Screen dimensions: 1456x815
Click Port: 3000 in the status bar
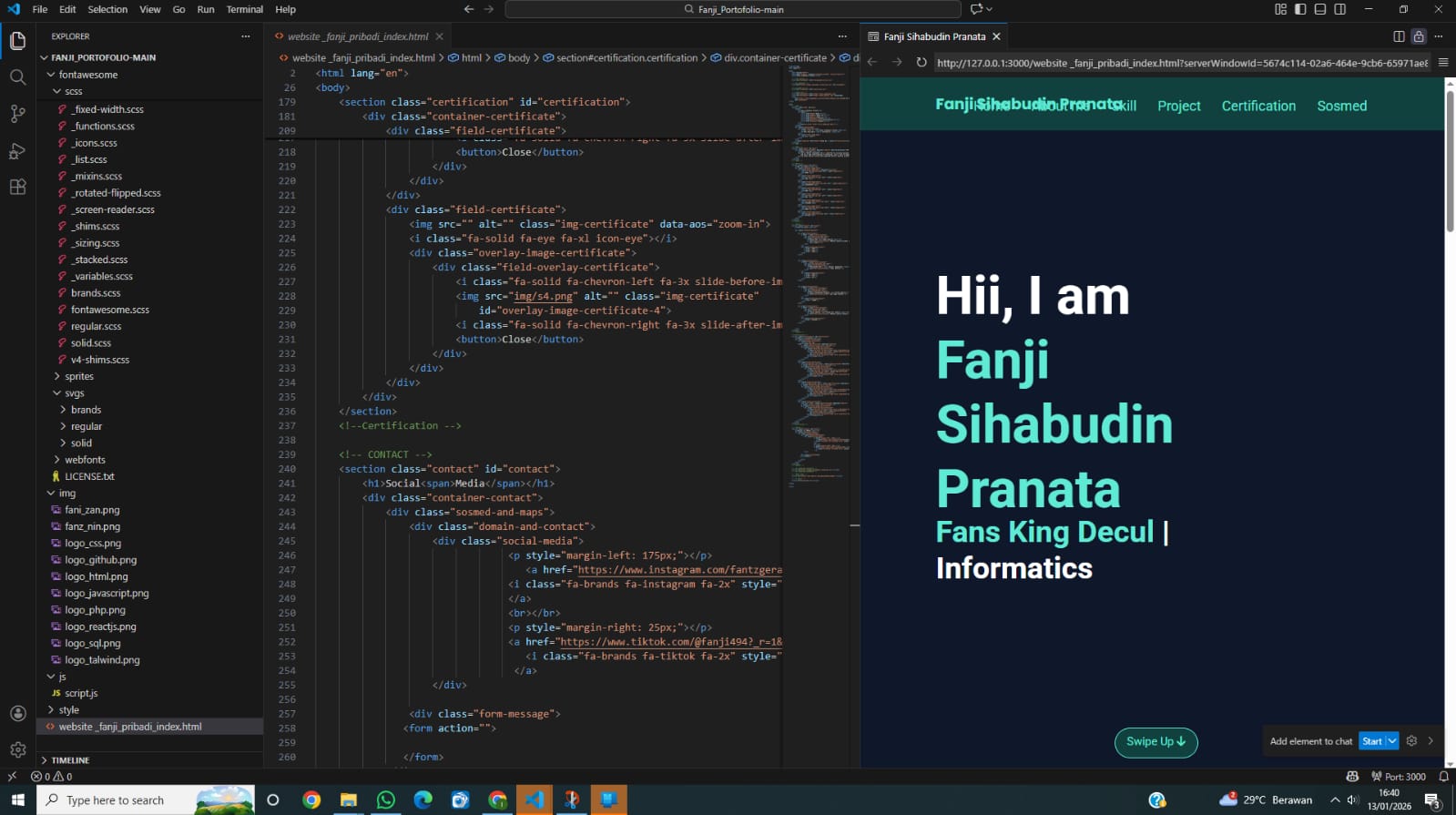coord(1399,777)
